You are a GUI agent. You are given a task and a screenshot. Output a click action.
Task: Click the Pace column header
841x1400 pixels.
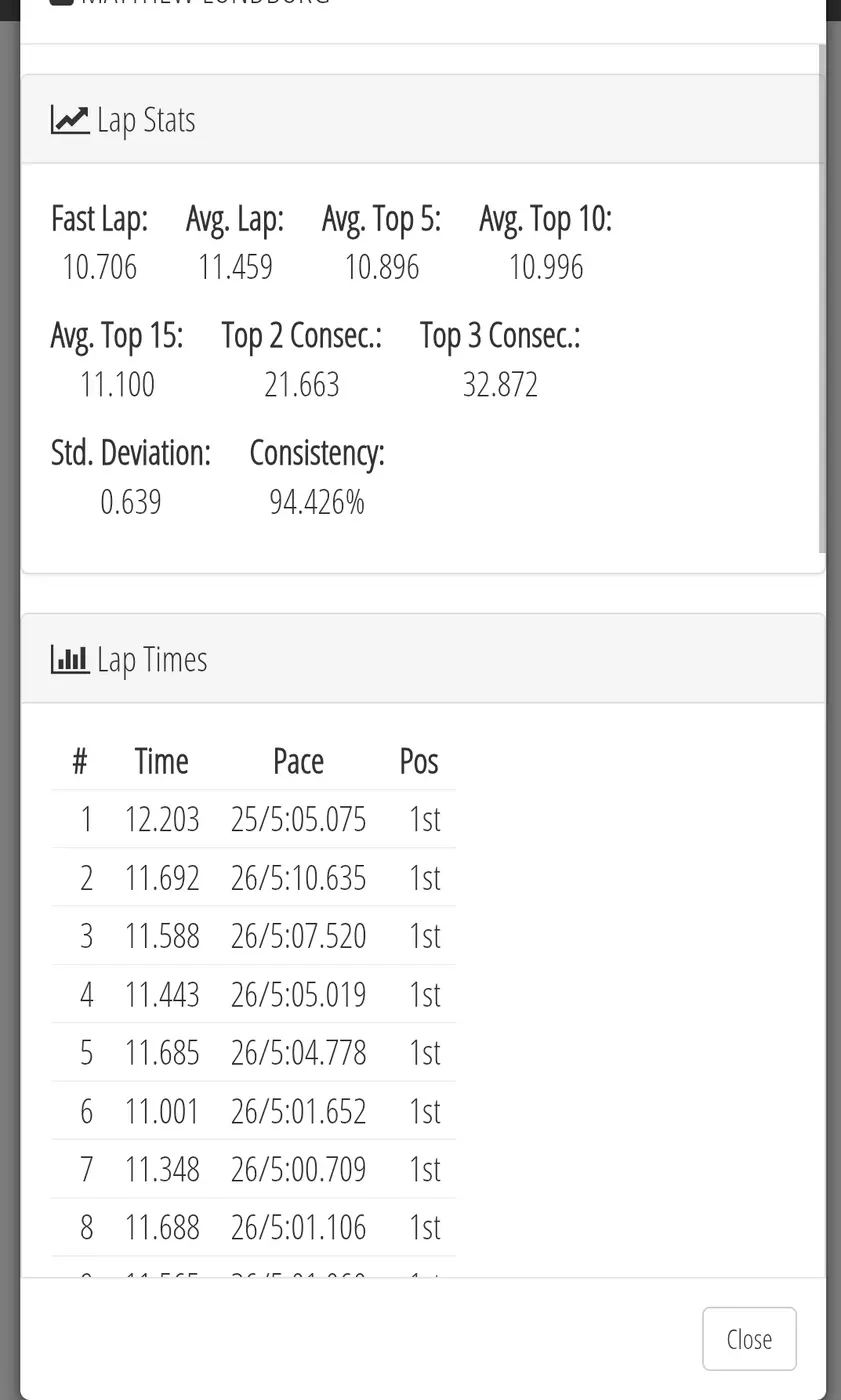point(298,761)
